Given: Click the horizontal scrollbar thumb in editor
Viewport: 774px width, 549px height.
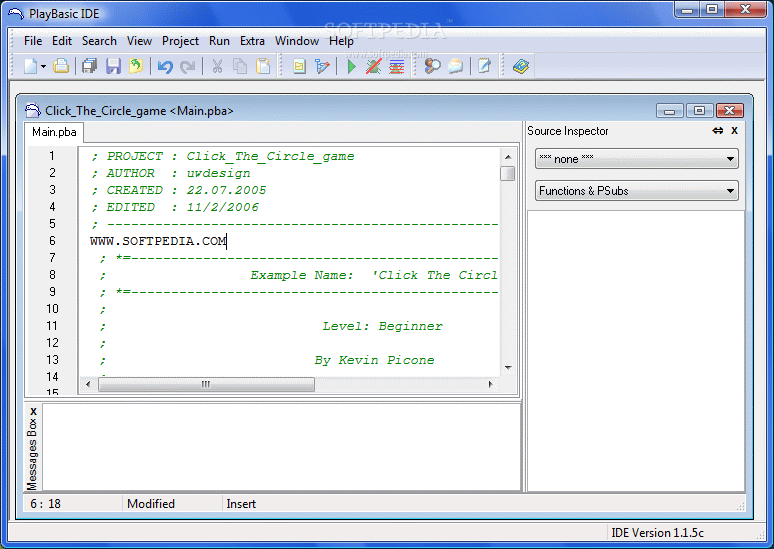Looking at the screenshot, I should [206, 384].
